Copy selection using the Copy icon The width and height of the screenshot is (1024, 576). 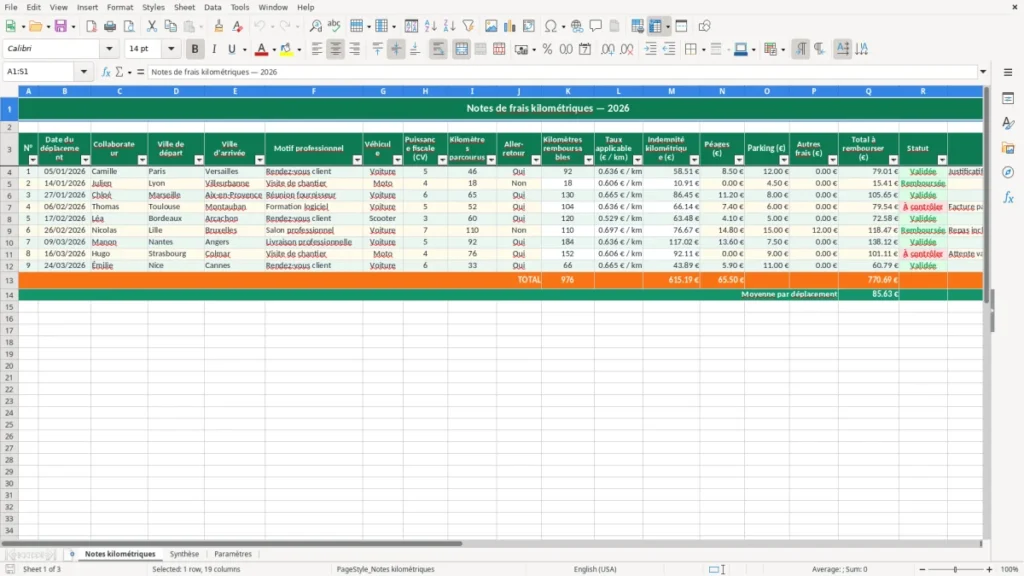pos(170,26)
